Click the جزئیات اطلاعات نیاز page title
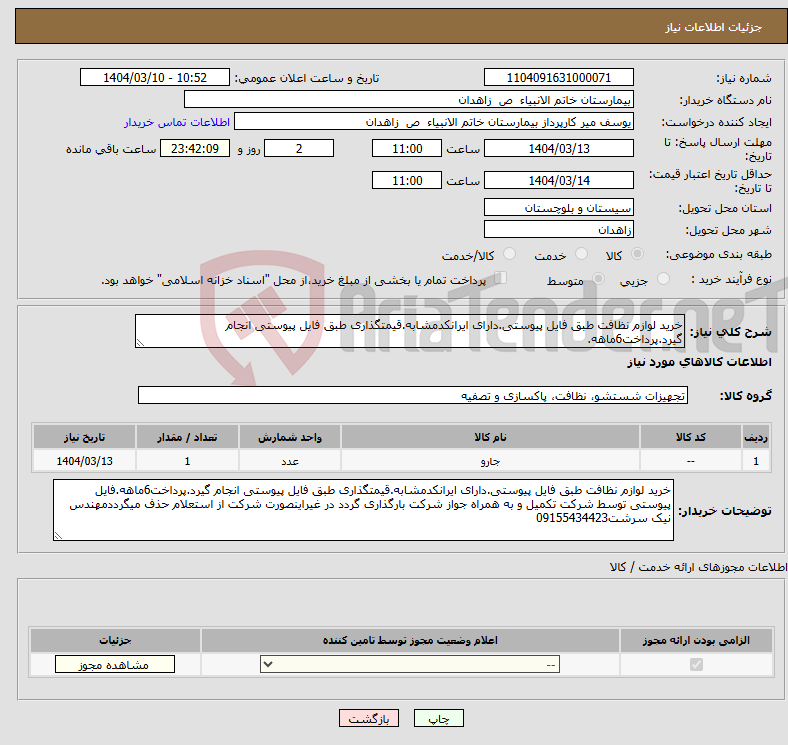788x745 pixels. click(x=713, y=27)
